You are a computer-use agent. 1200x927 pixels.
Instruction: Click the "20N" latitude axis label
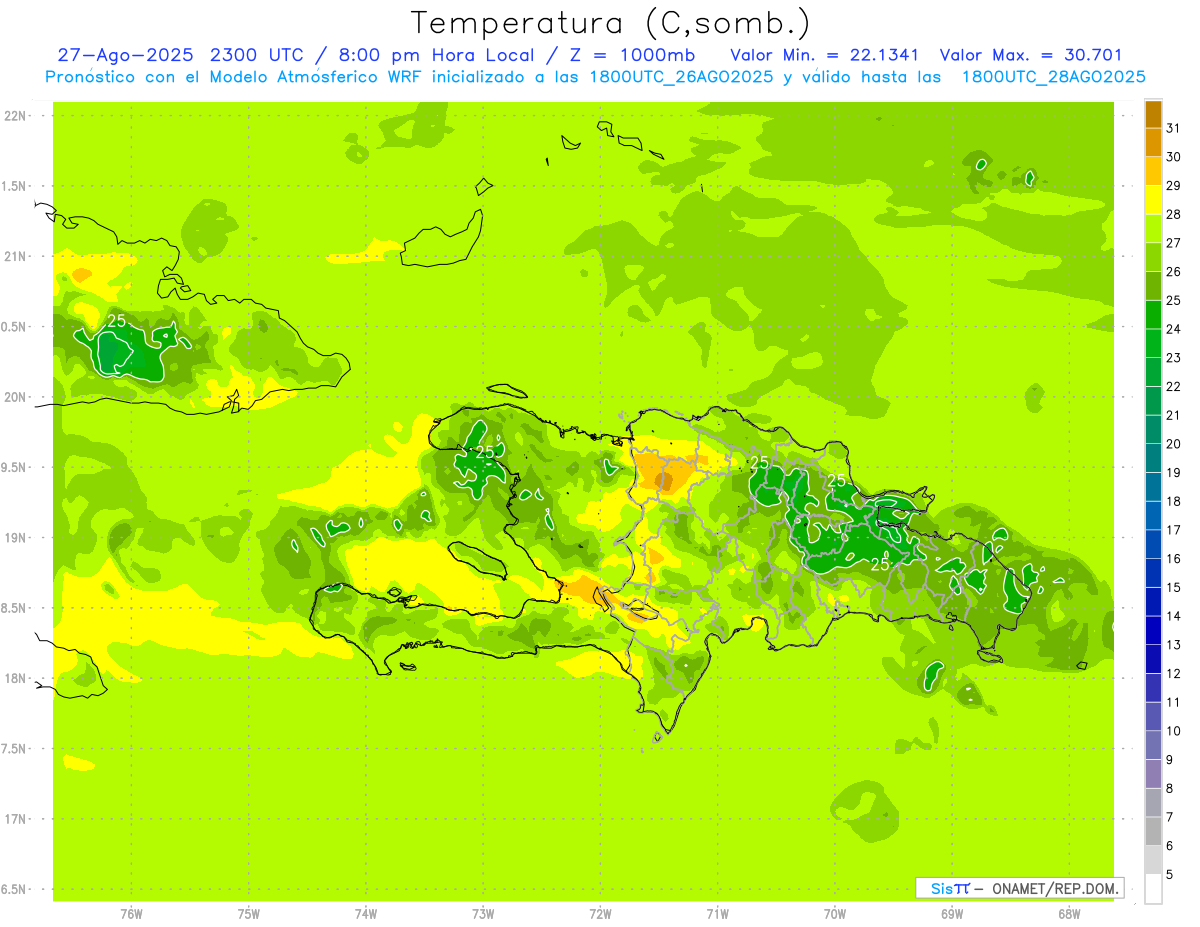14,397
